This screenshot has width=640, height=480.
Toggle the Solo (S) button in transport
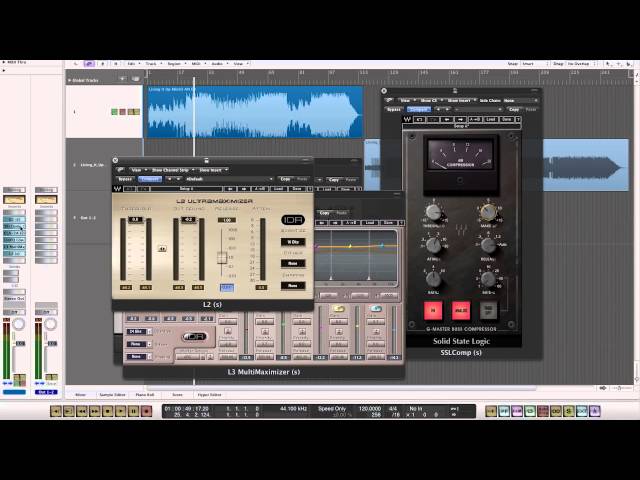569,411
